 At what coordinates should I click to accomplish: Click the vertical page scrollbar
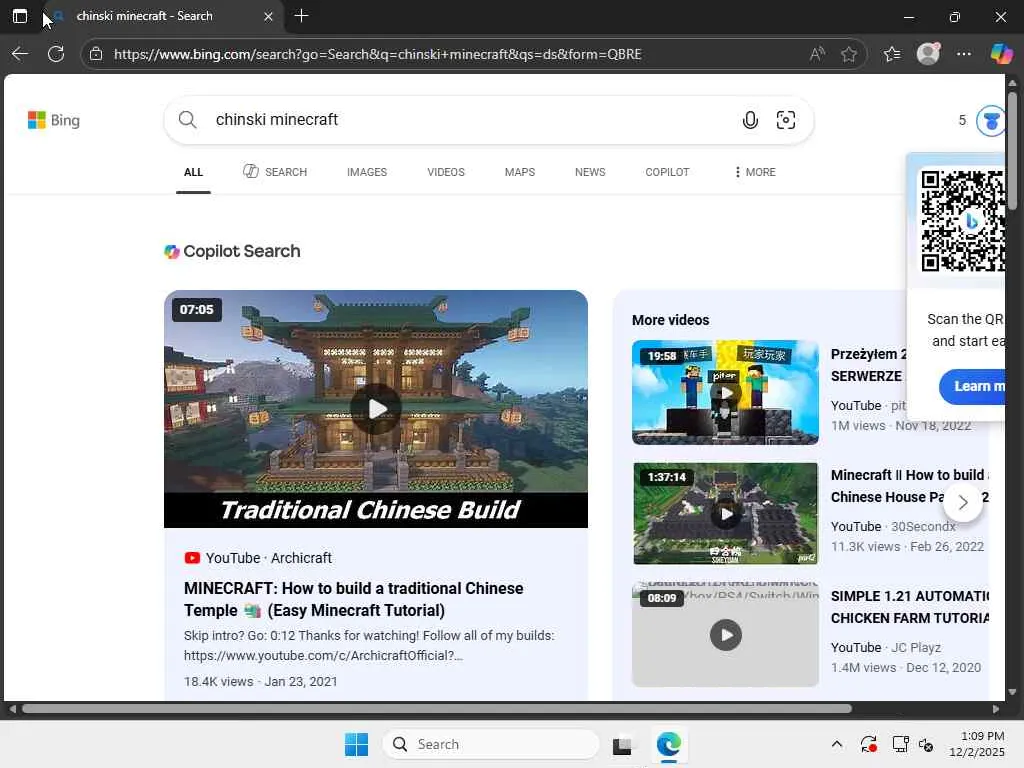coord(1012,150)
